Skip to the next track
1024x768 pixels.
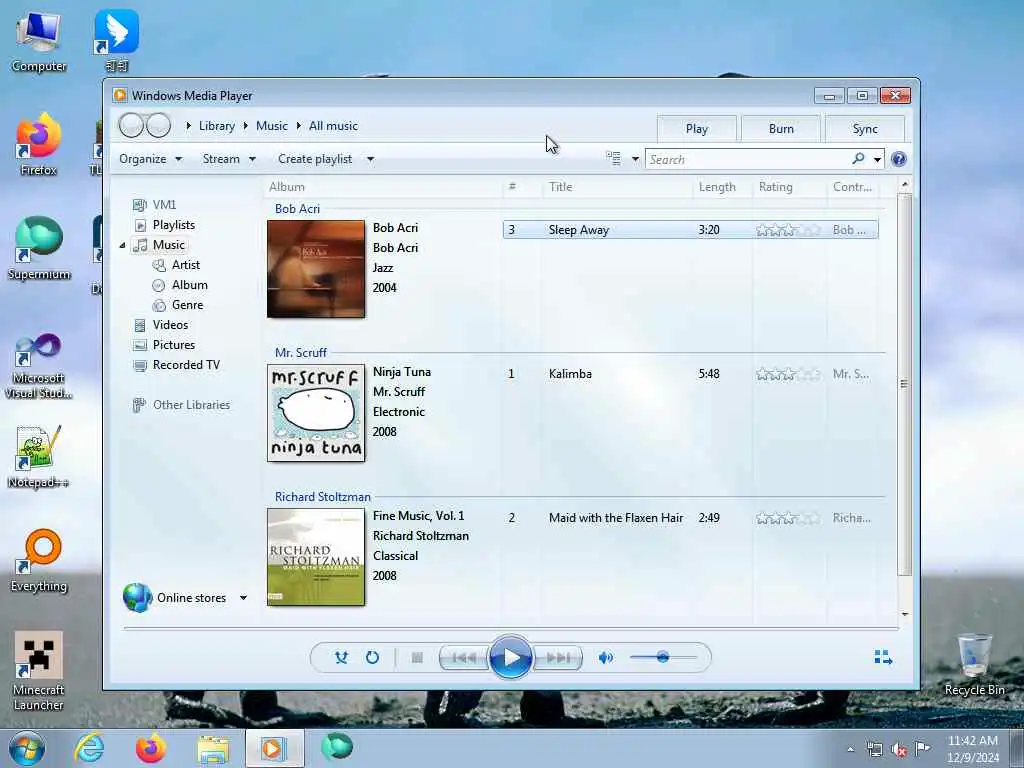coord(558,658)
